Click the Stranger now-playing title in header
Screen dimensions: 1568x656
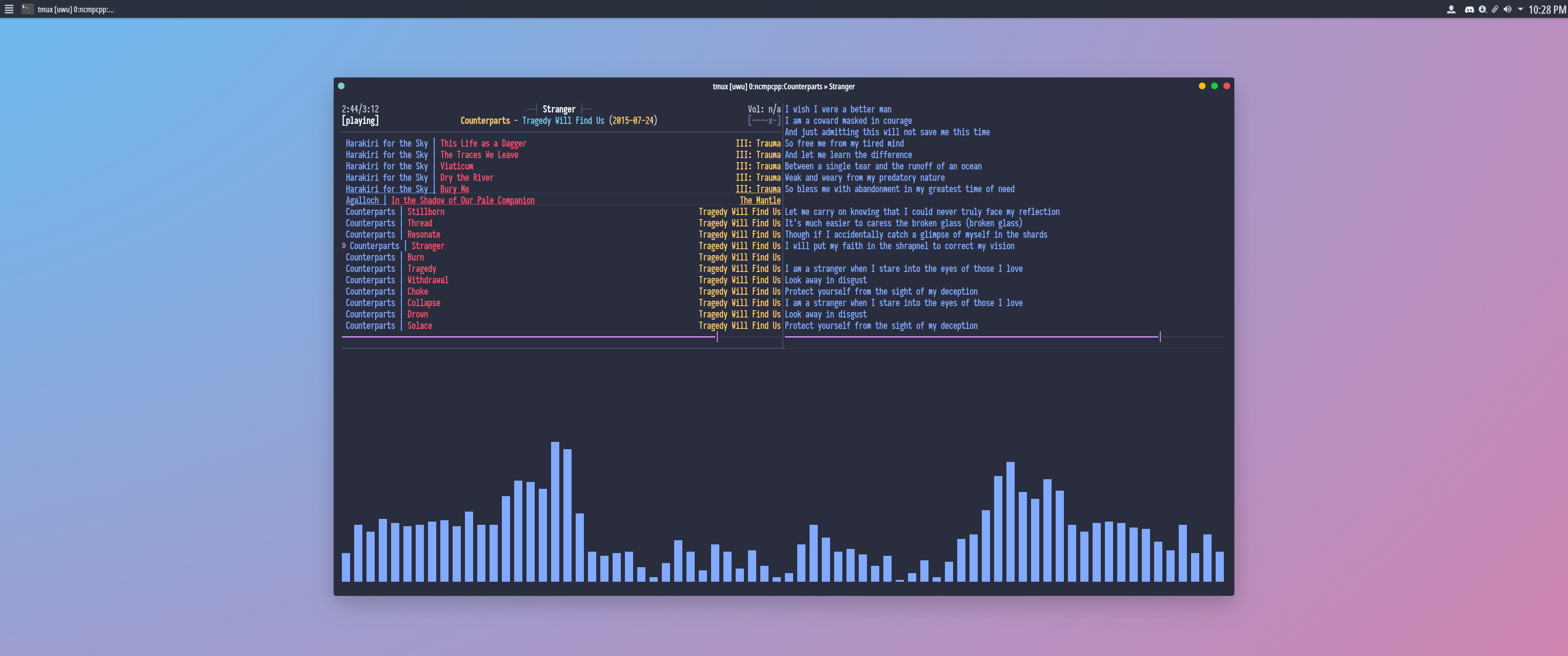[559, 109]
